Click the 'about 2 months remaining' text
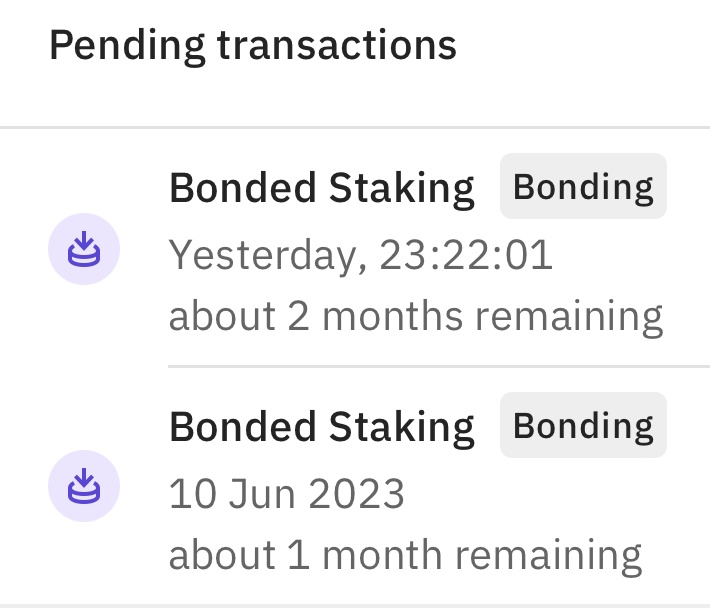This screenshot has width=710, height=608. (415, 316)
